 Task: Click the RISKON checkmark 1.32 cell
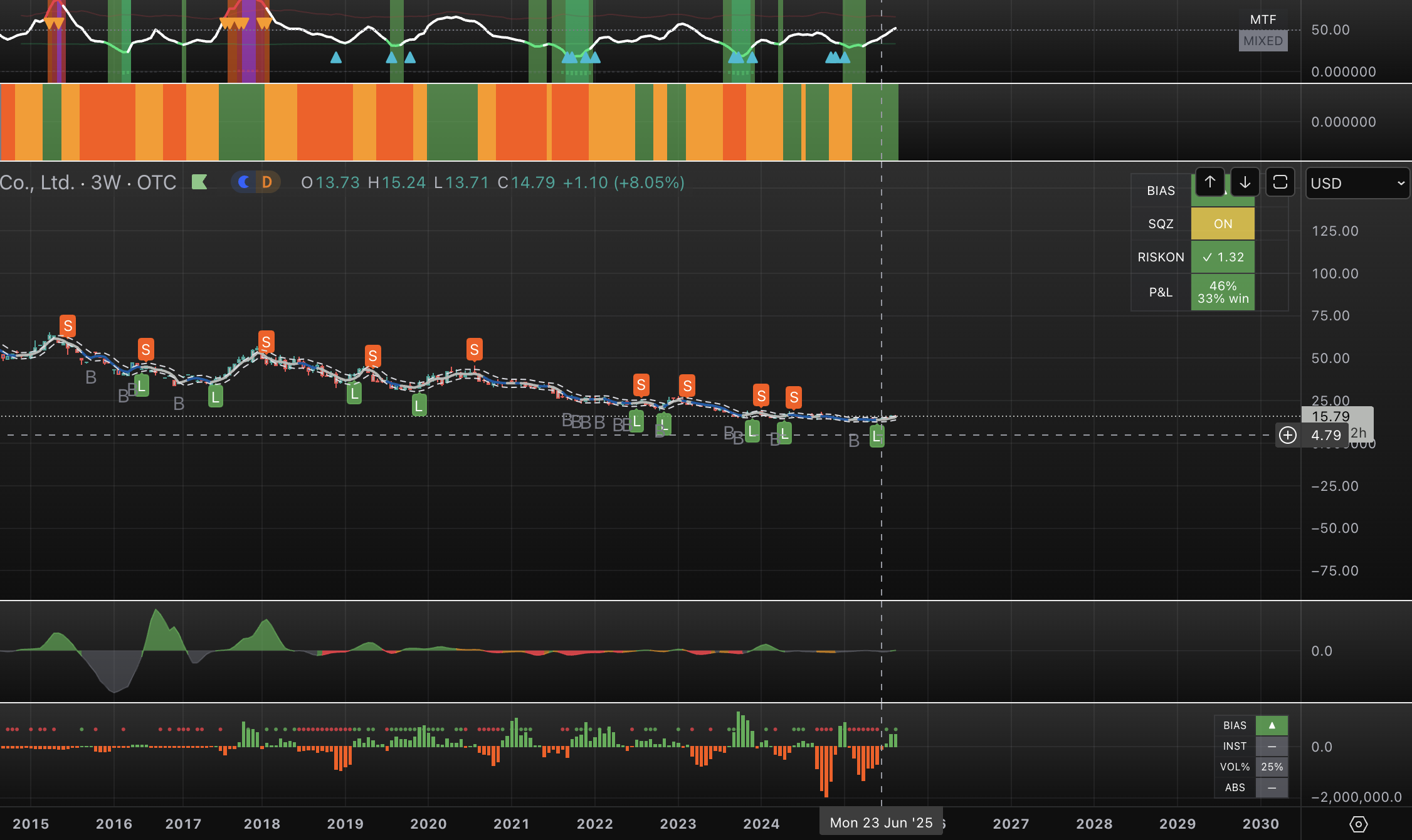[x=1223, y=257]
